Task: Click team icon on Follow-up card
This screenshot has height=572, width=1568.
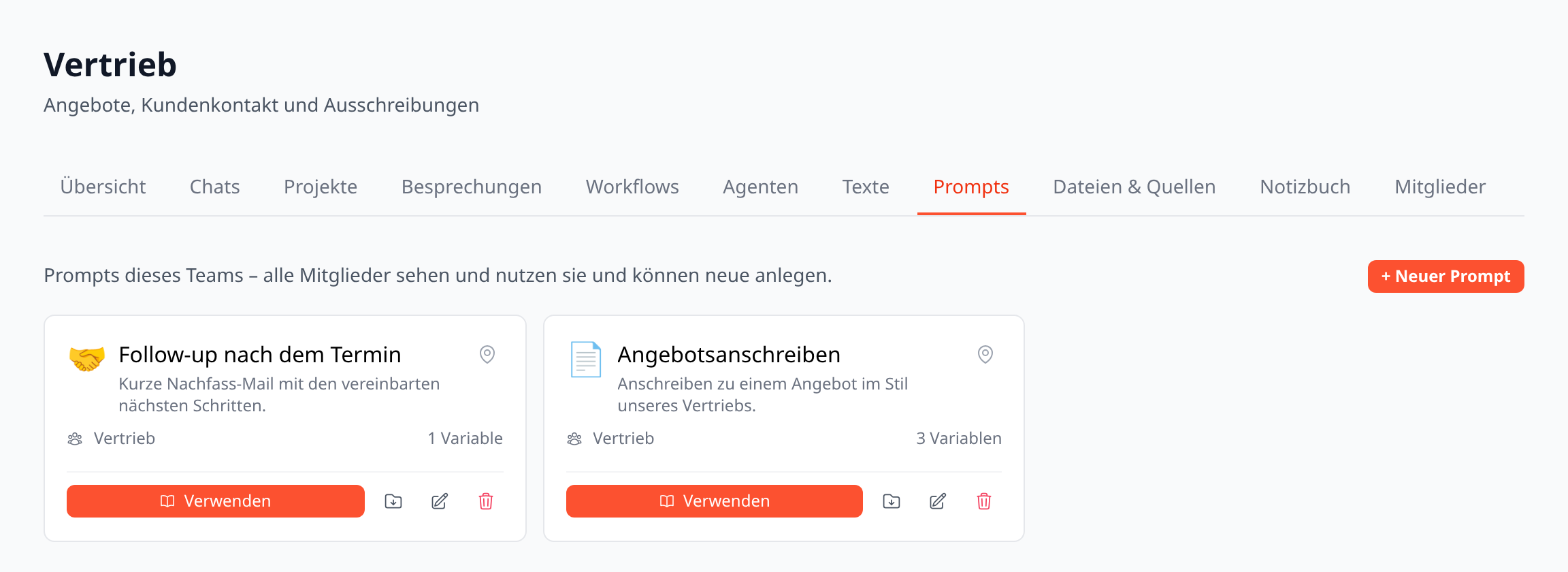Action: (x=75, y=439)
